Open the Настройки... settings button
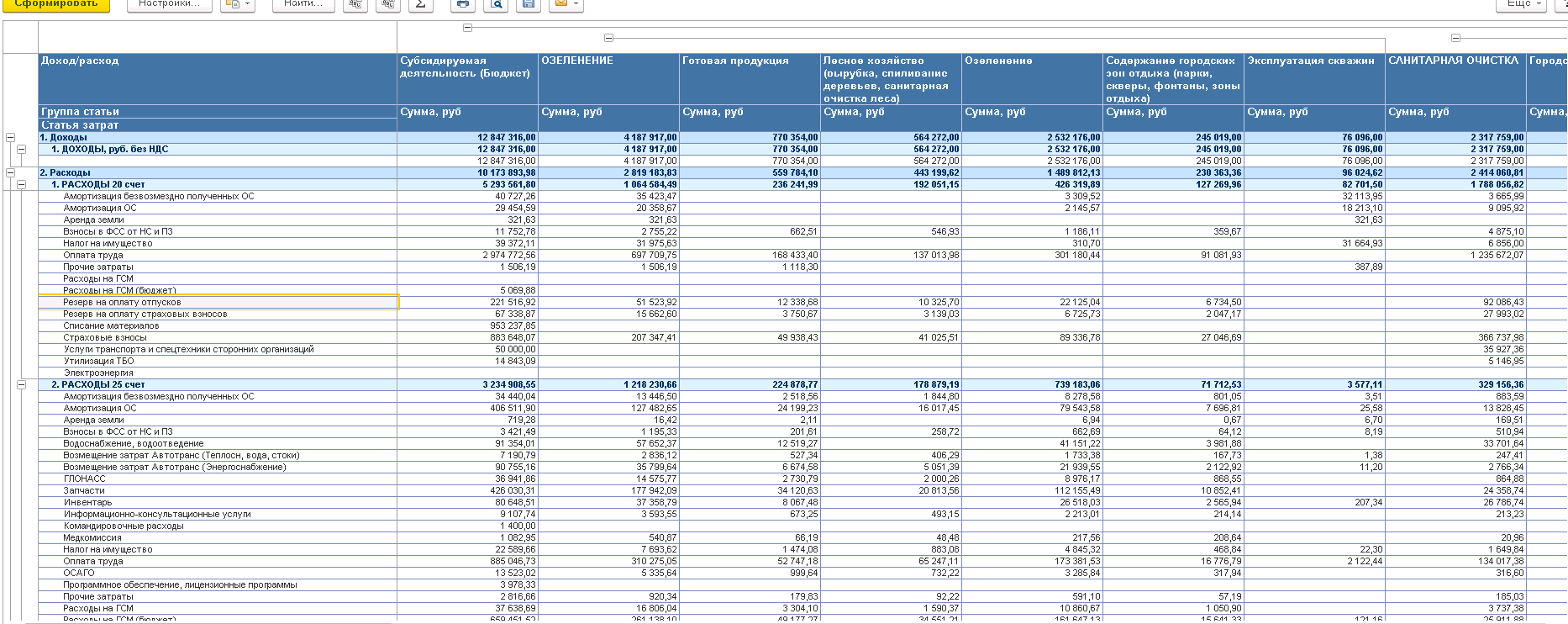This screenshot has width=1568, height=624. tap(169, 4)
